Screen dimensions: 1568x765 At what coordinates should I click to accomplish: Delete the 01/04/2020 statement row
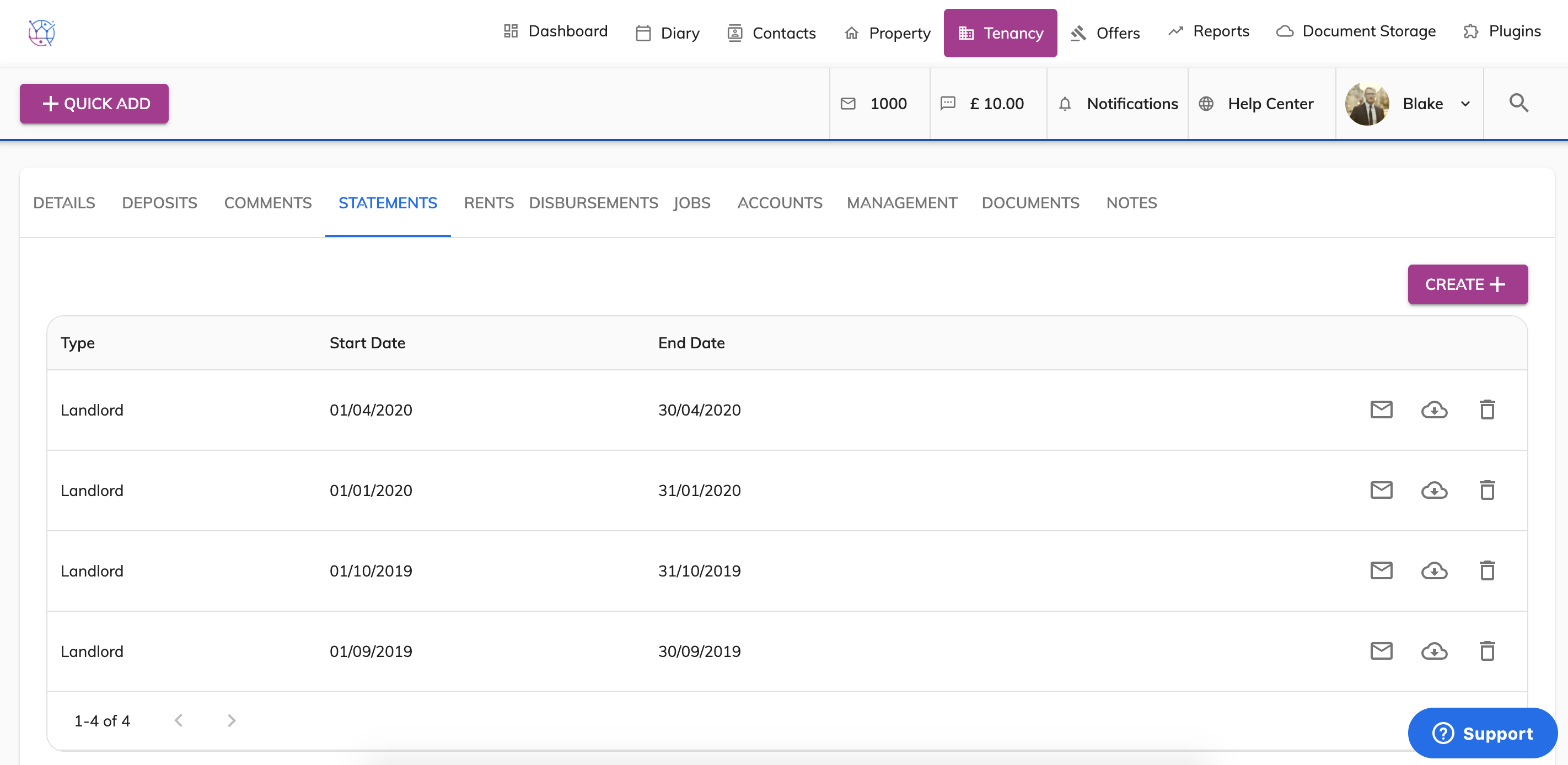[x=1487, y=410]
